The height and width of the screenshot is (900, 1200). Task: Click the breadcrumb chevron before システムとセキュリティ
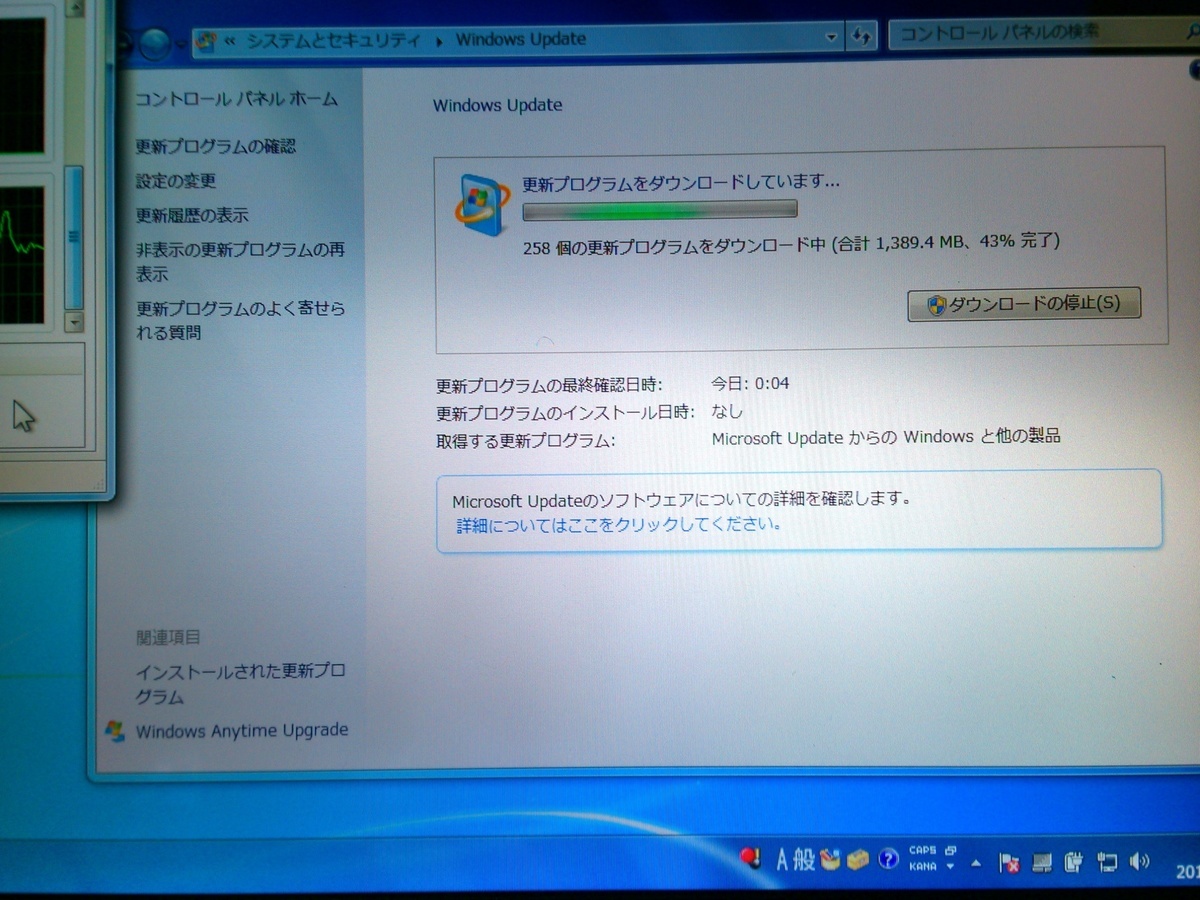tap(229, 40)
